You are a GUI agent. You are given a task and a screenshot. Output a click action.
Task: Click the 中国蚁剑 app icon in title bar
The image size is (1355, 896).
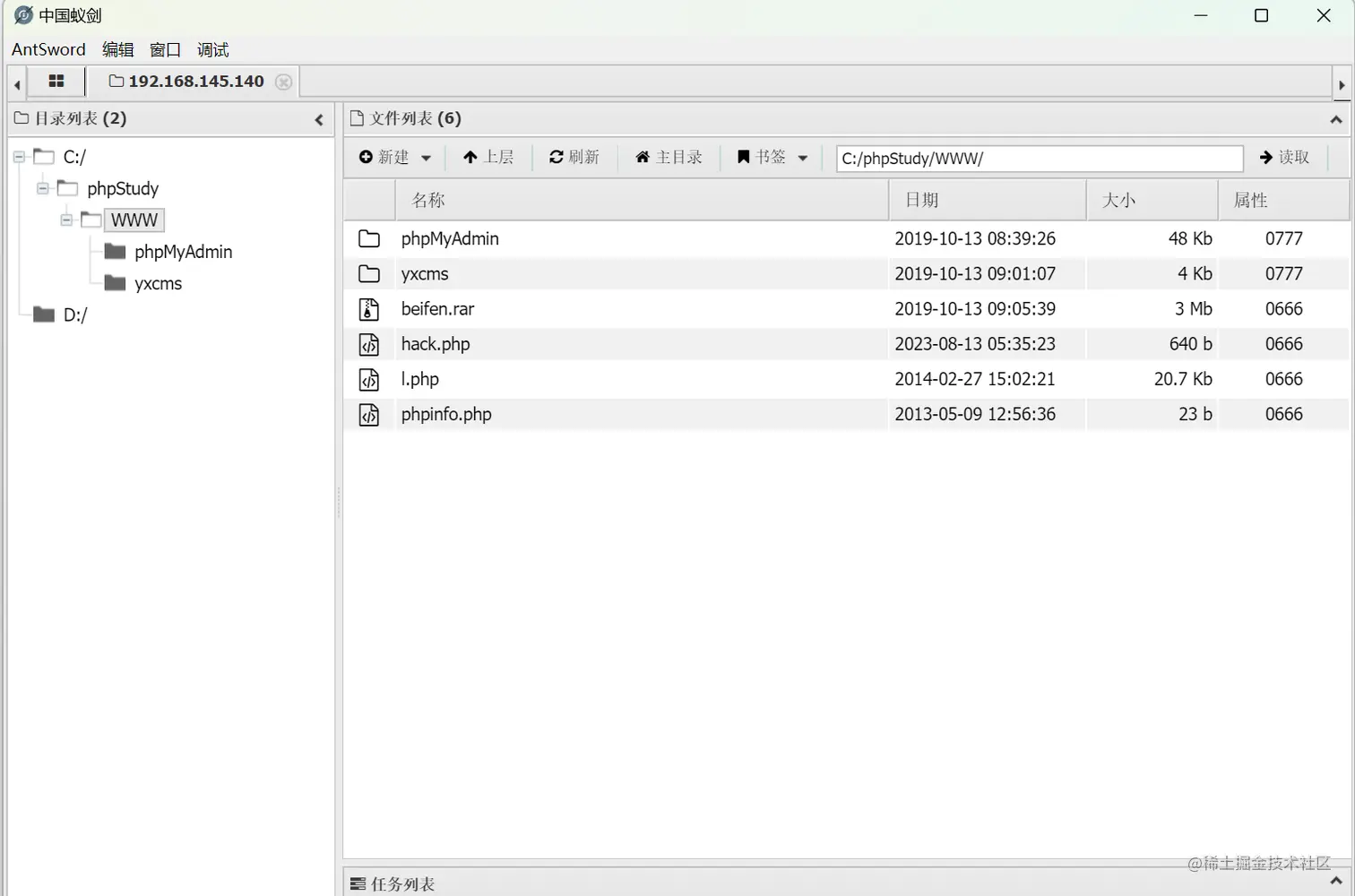pos(23,15)
